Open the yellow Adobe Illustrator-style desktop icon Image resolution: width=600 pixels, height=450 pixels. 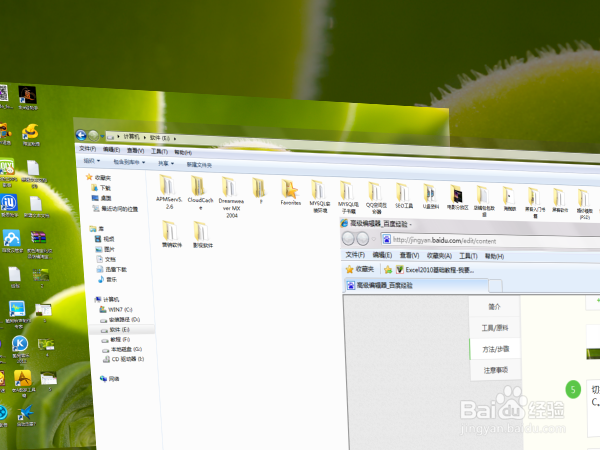point(23,383)
